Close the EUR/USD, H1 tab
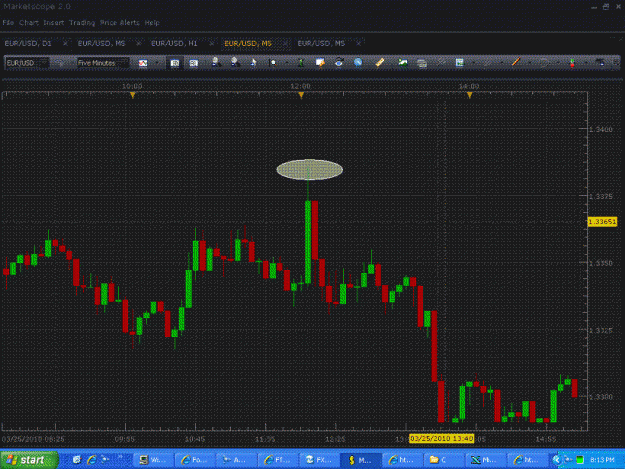This screenshot has height=469, width=625. [x=211, y=43]
